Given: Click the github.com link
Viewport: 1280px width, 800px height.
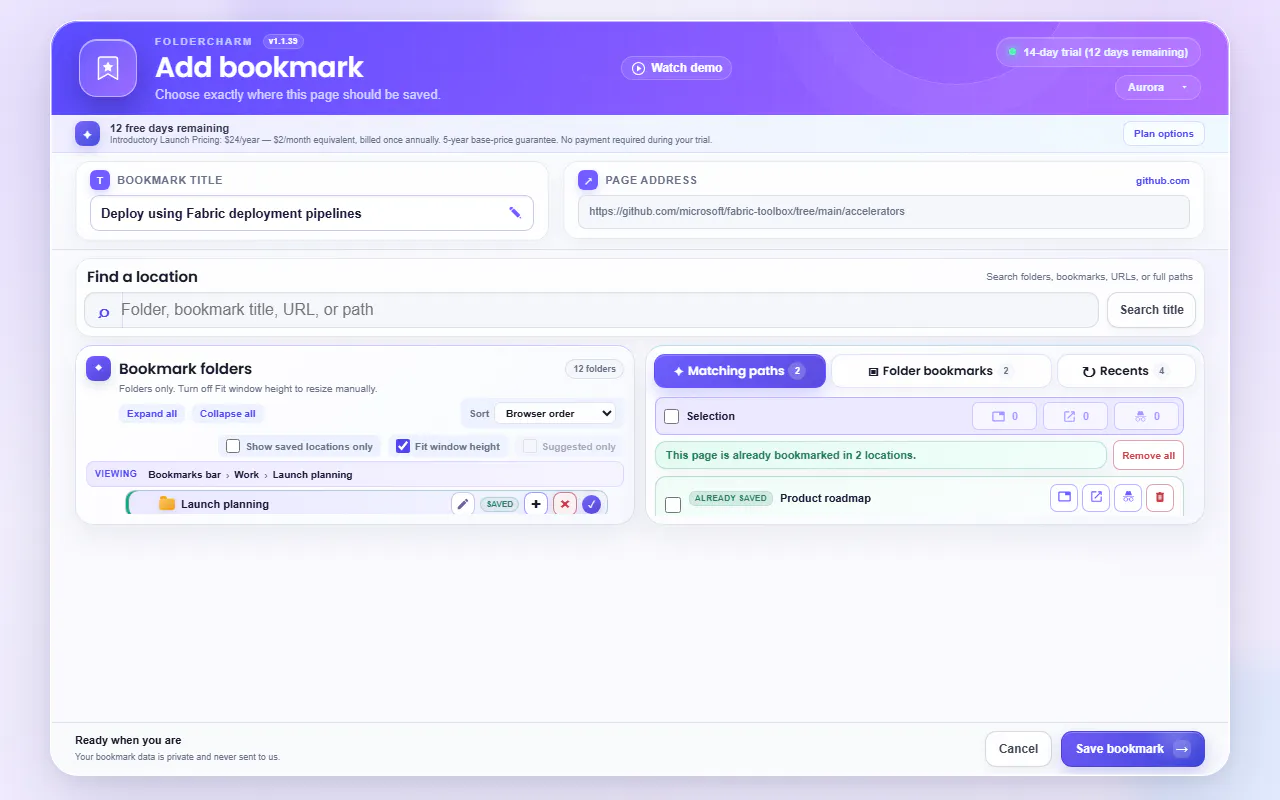Looking at the screenshot, I should pos(1162,180).
